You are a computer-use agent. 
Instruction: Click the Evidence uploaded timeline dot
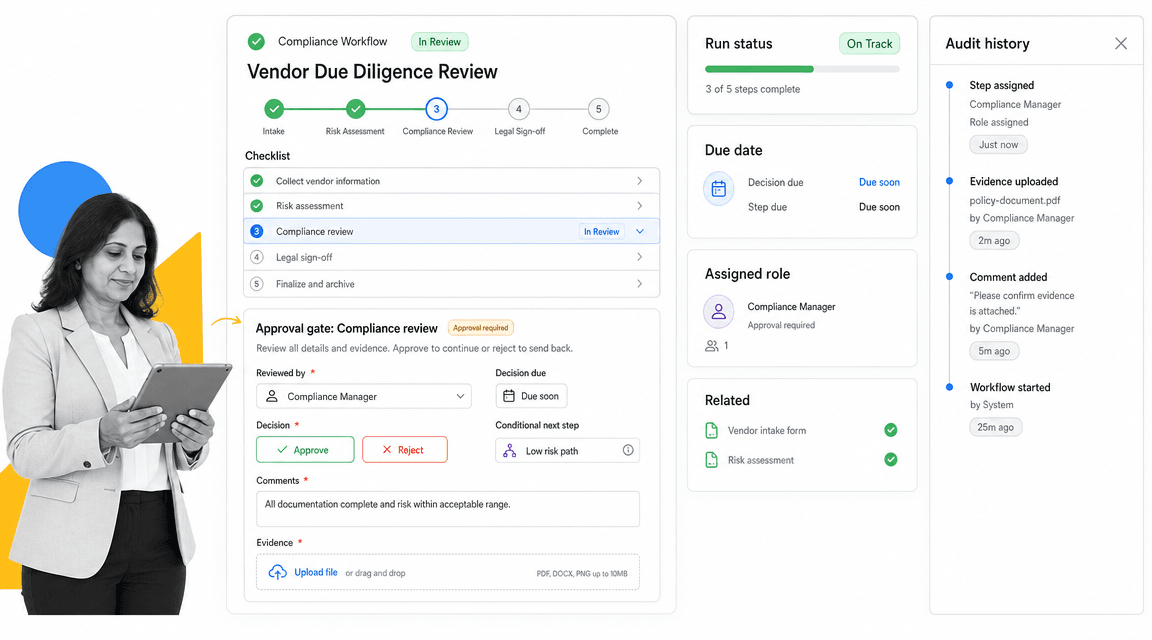pos(949,181)
